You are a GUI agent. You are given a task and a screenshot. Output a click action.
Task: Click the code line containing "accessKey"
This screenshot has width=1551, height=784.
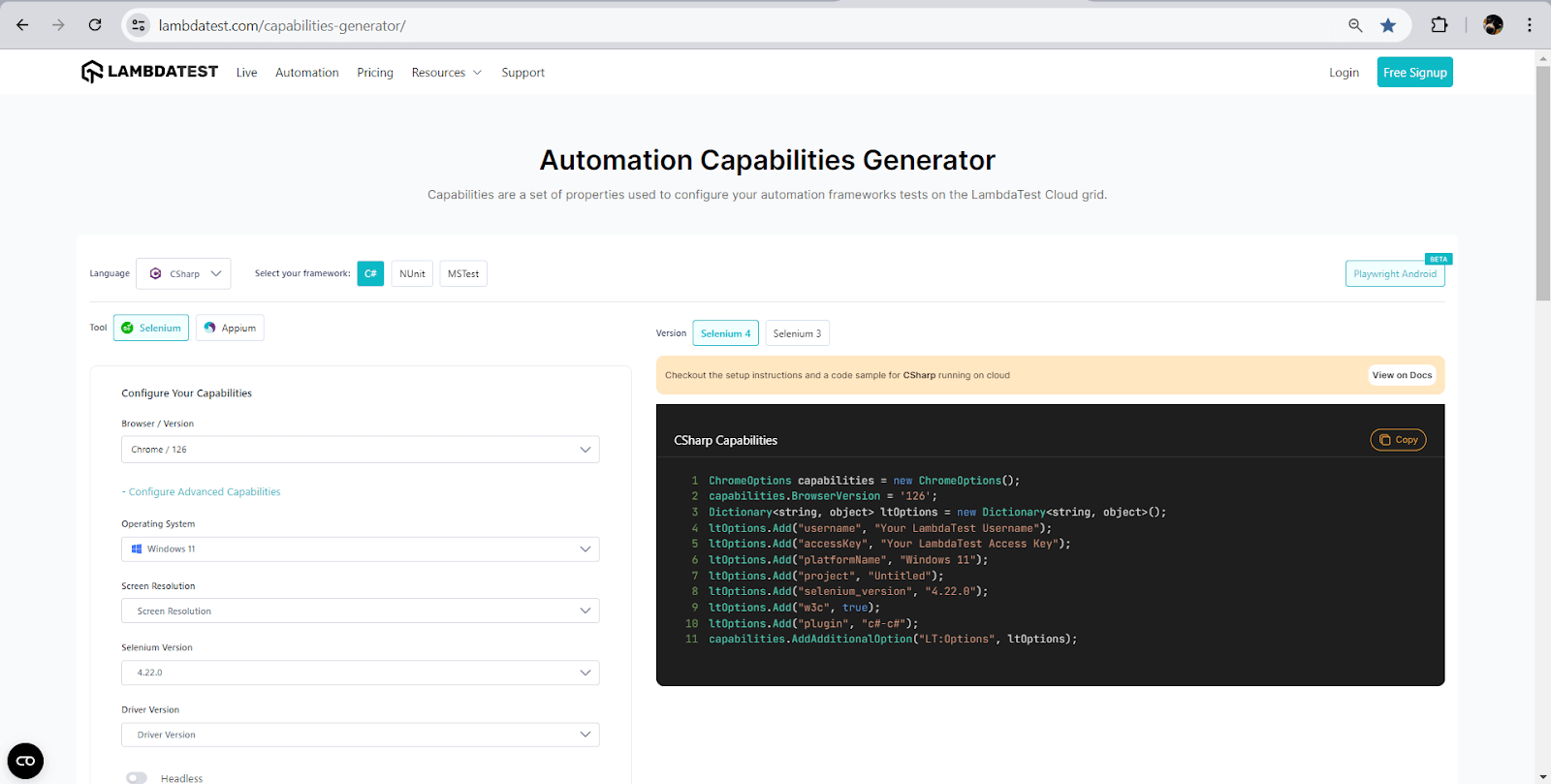click(x=889, y=544)
